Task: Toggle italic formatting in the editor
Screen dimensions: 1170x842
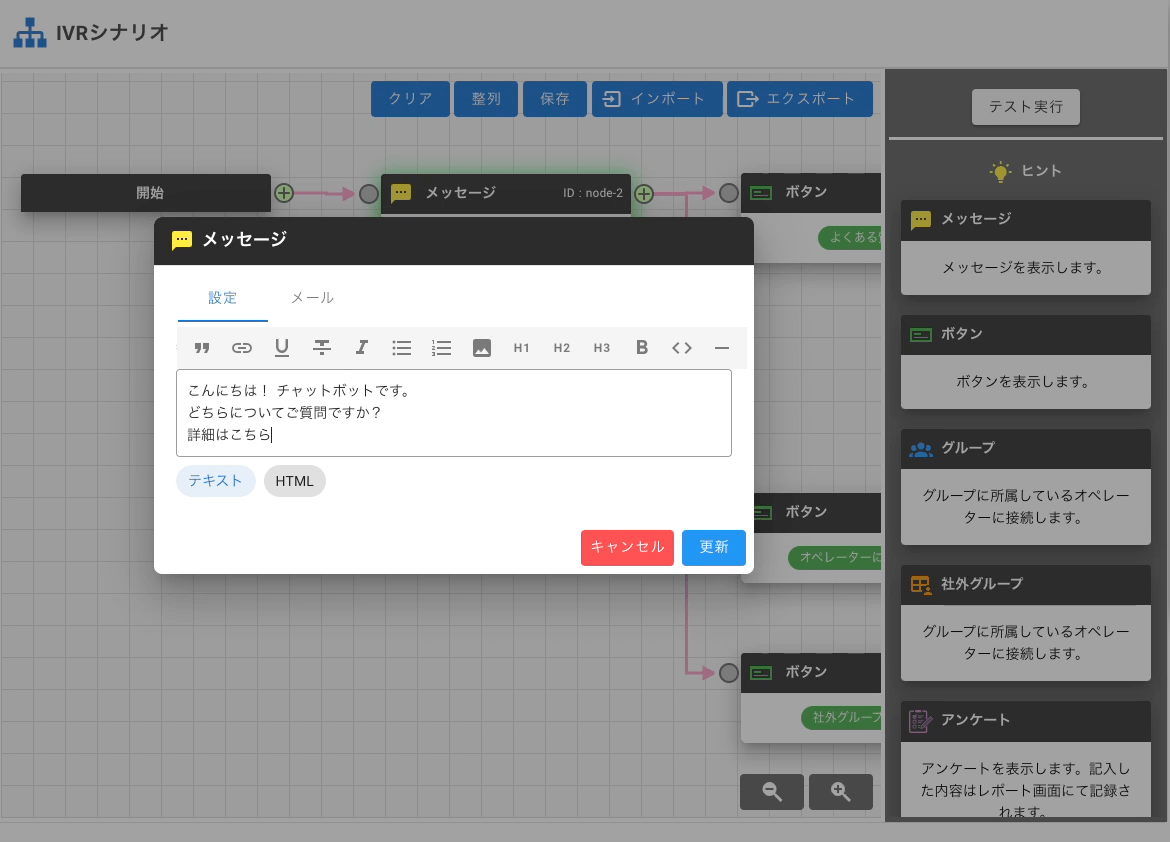Action: [362, 348]
